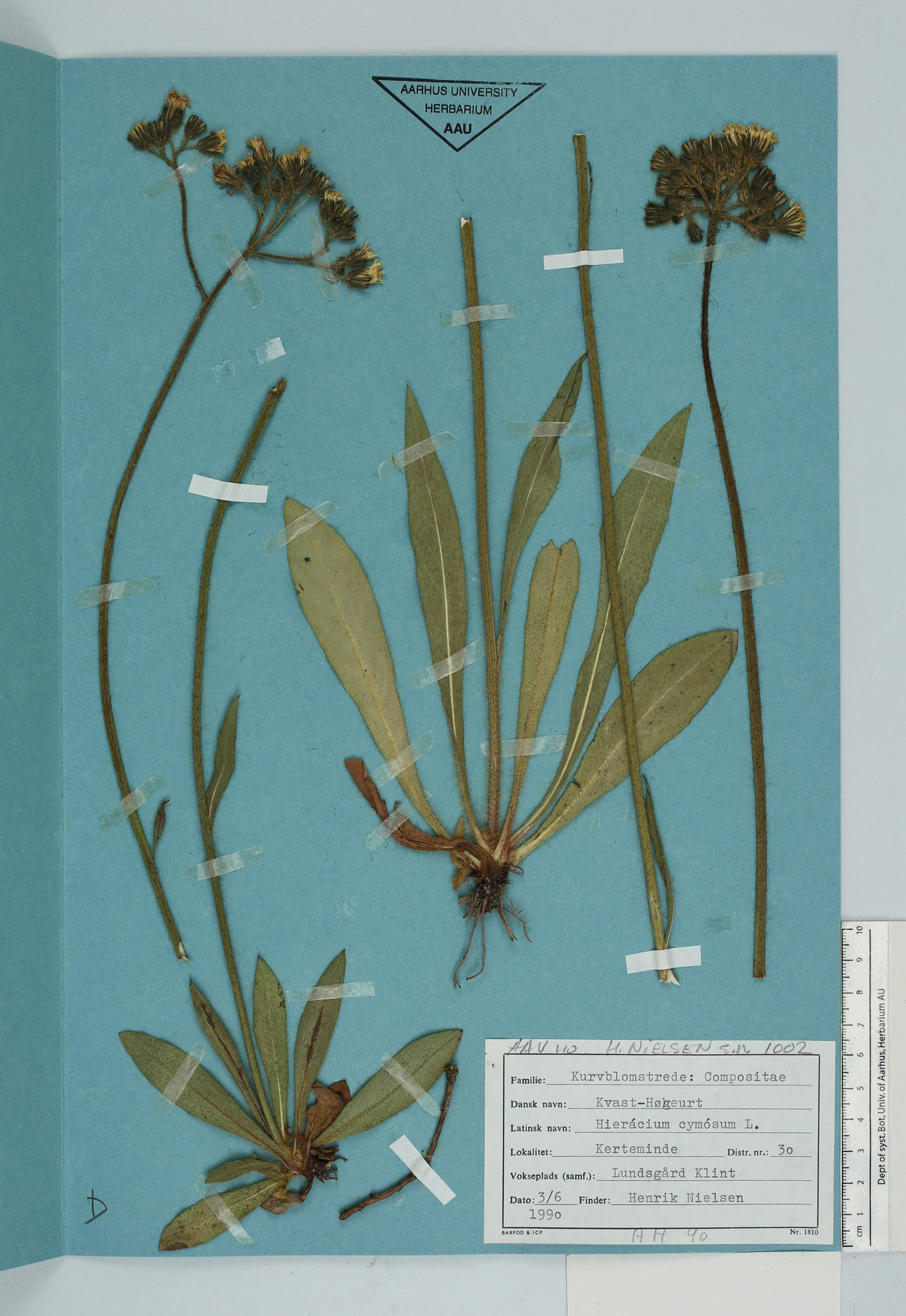Click the typed year 1990
The height and width of the screenshot is (1316, 906).
(544, 1215)
